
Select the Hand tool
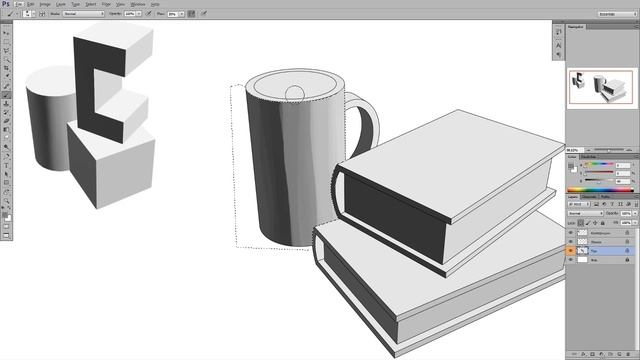6,192
